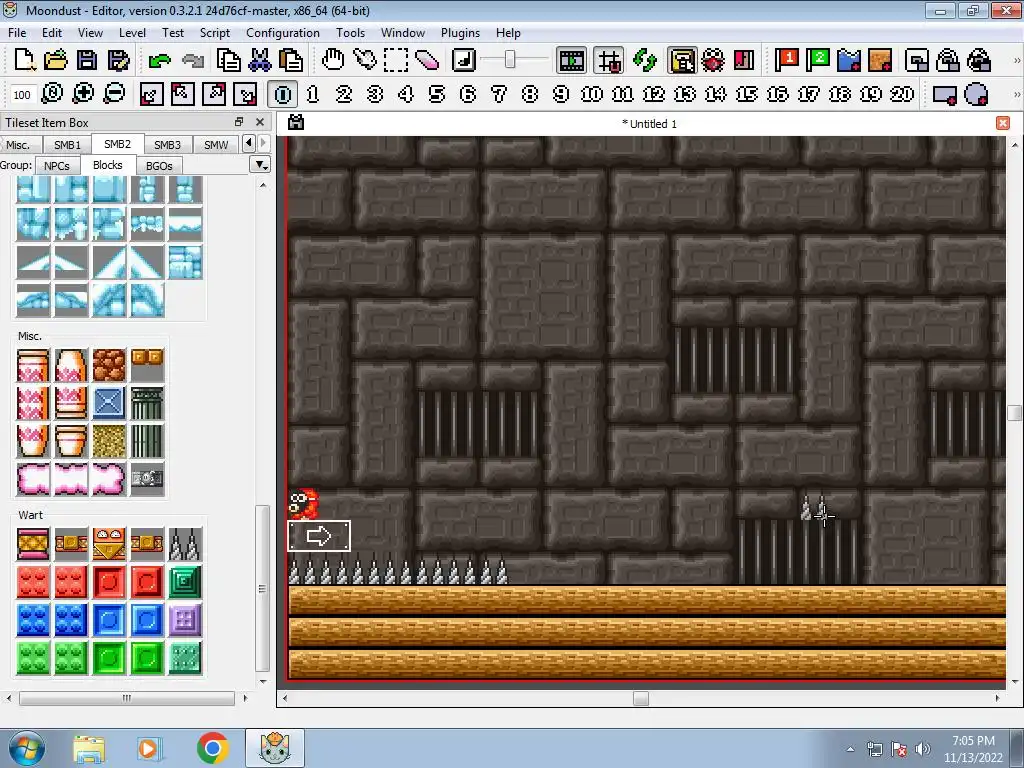The image size is (1024, 768).
Task: Open the Plugins menu
Action: coord(460,33)
